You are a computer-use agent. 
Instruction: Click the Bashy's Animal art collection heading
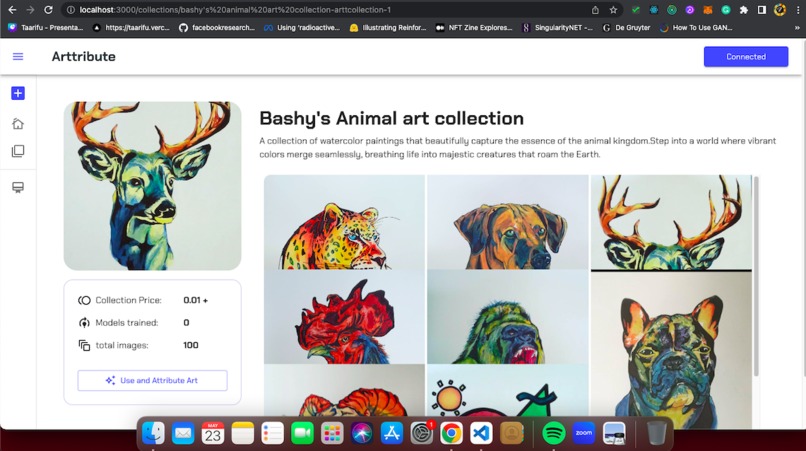[391, 118]
